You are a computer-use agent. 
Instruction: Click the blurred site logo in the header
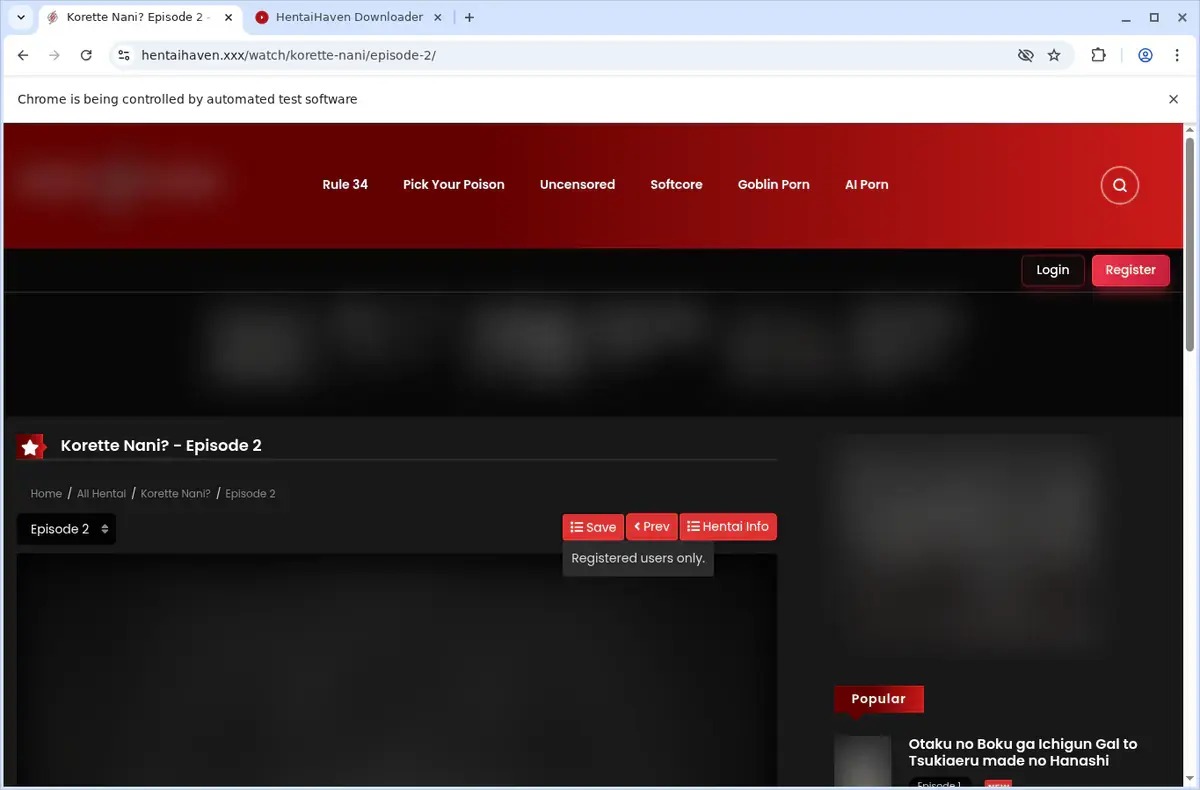coord(120,183)
